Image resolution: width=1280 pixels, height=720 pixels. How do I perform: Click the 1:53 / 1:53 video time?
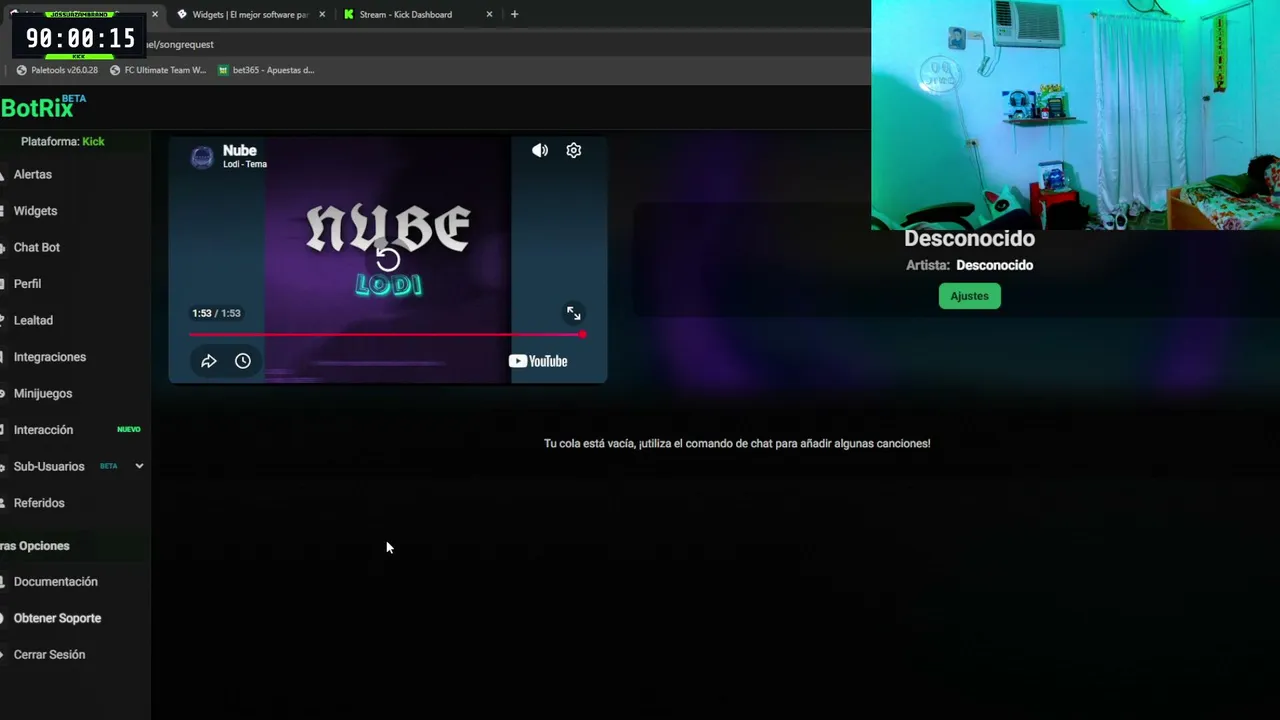point(216,313)
